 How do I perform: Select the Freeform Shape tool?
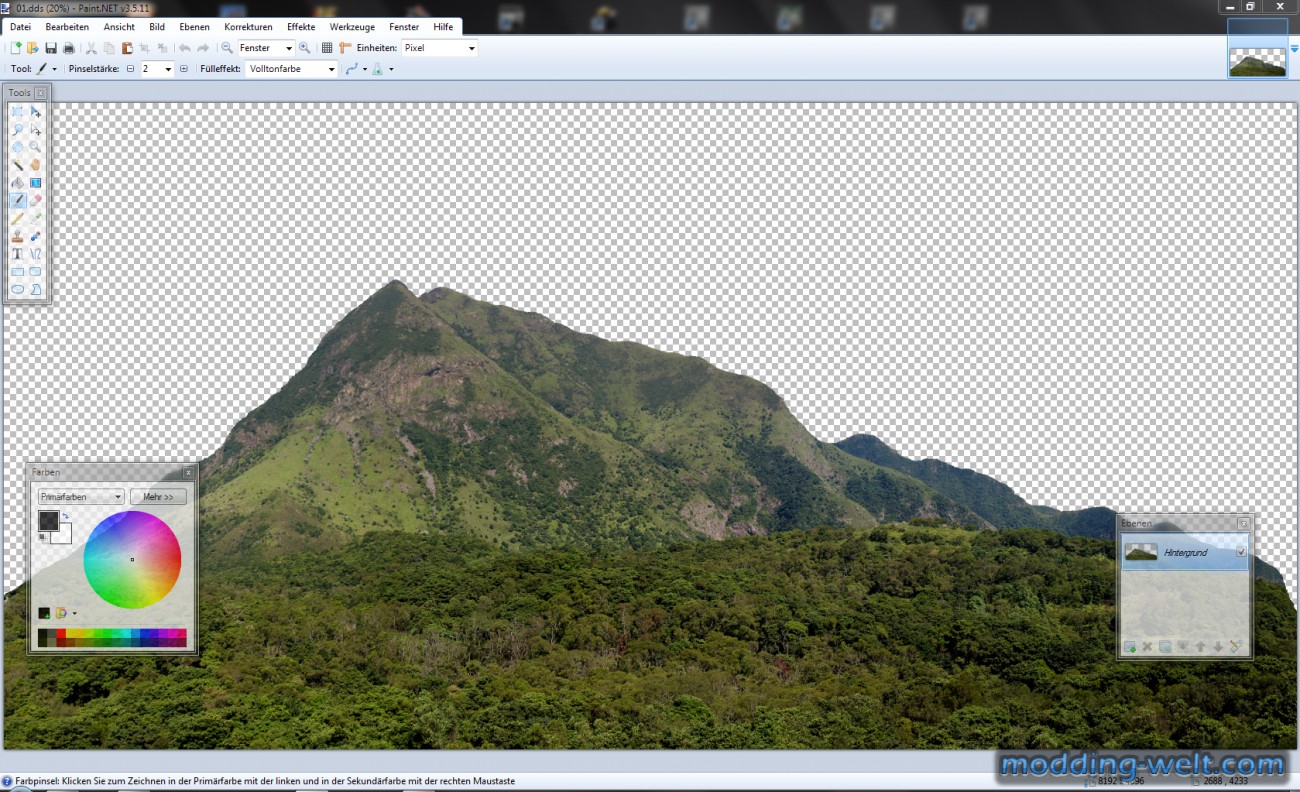click(36, 289)
